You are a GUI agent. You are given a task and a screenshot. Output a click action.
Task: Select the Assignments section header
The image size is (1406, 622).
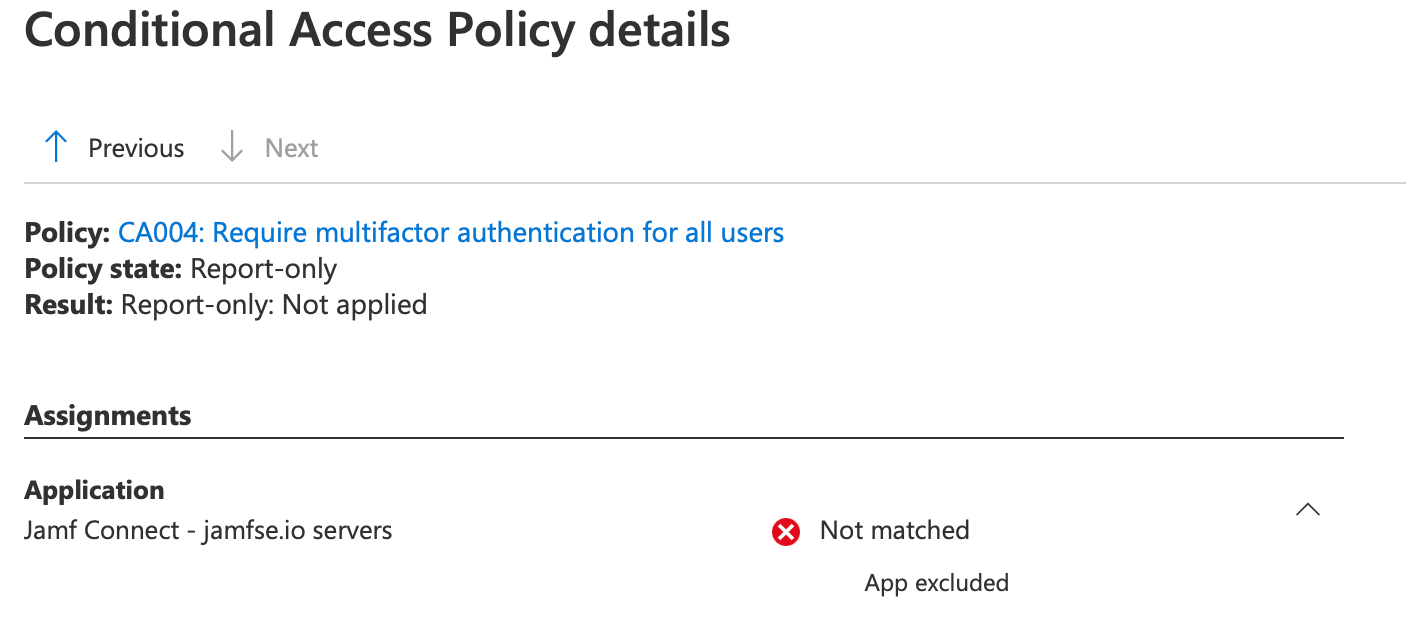[108, 416]
